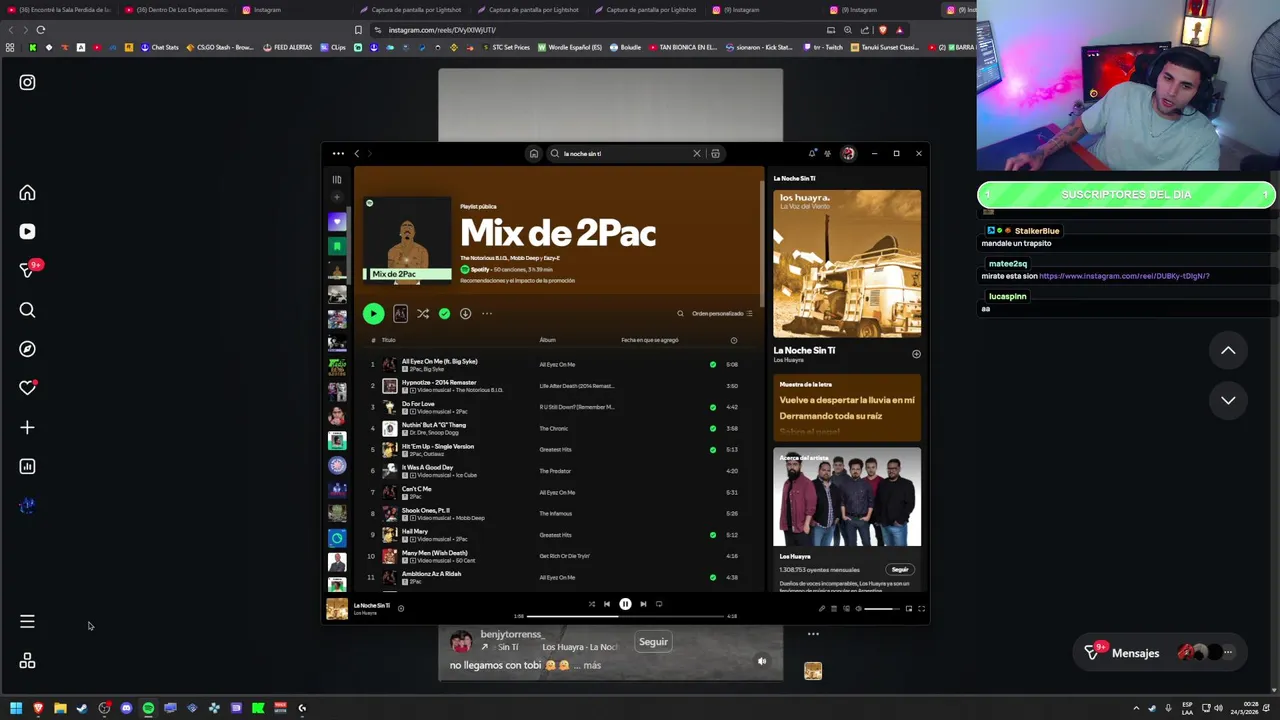
Task: Open Spotify friends activity icon
Action: coord(827,154)
